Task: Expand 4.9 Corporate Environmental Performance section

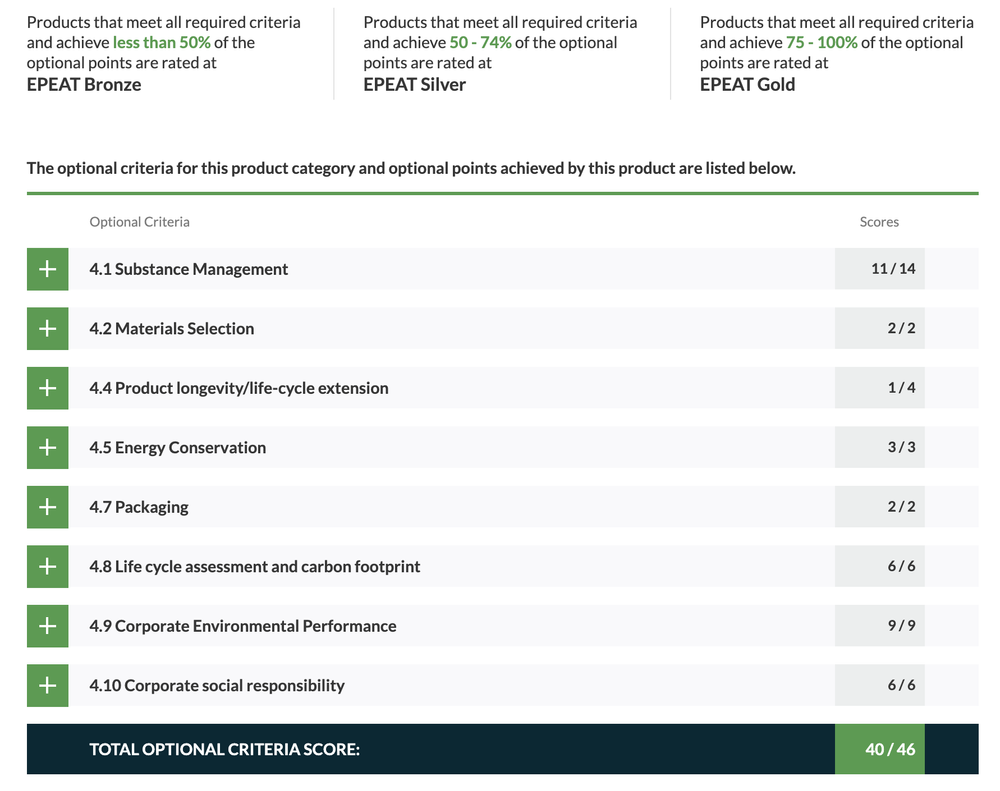Action: pyautogui.click(x=47, y=626)
